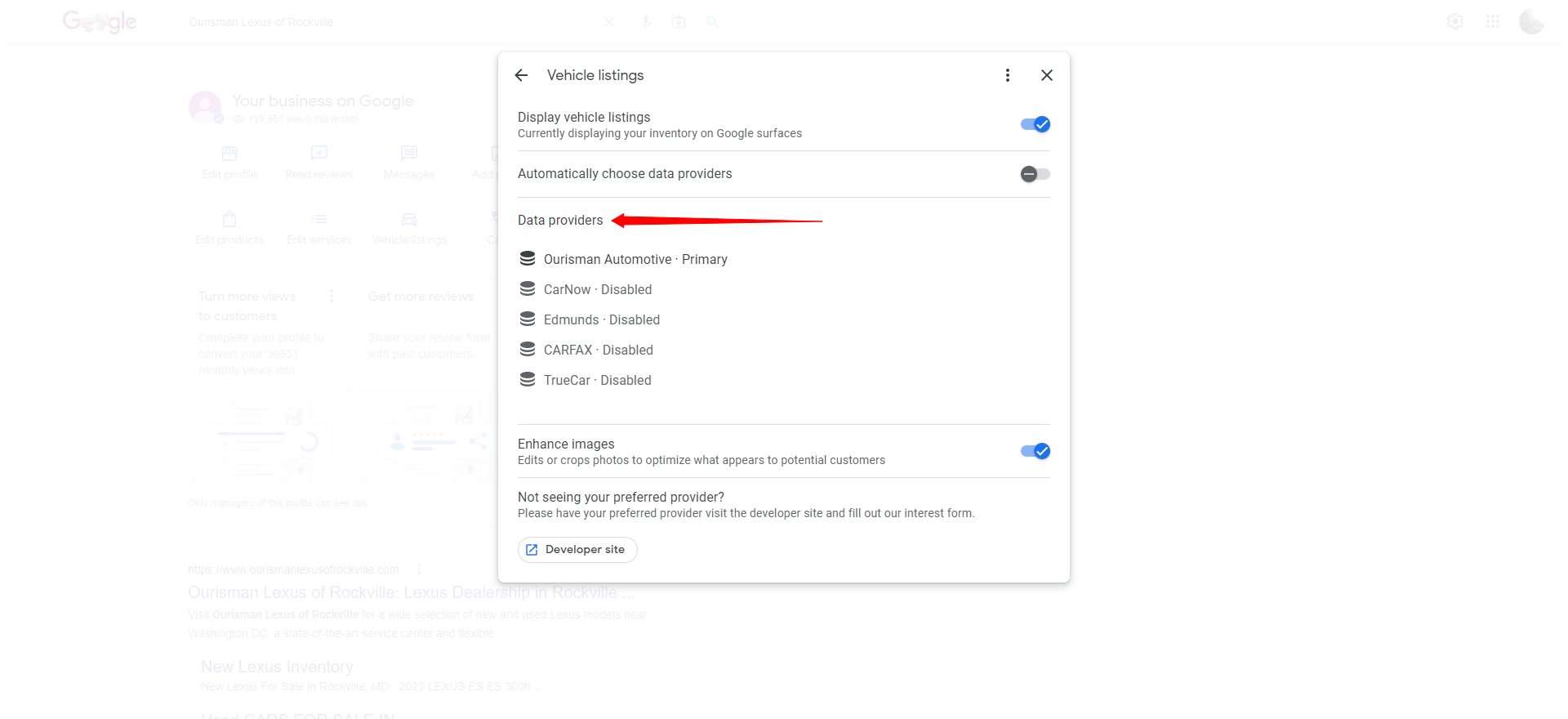The image size is (1568, 719).
Task: Click the Data providers heading
Action: [x=560, y=220]
